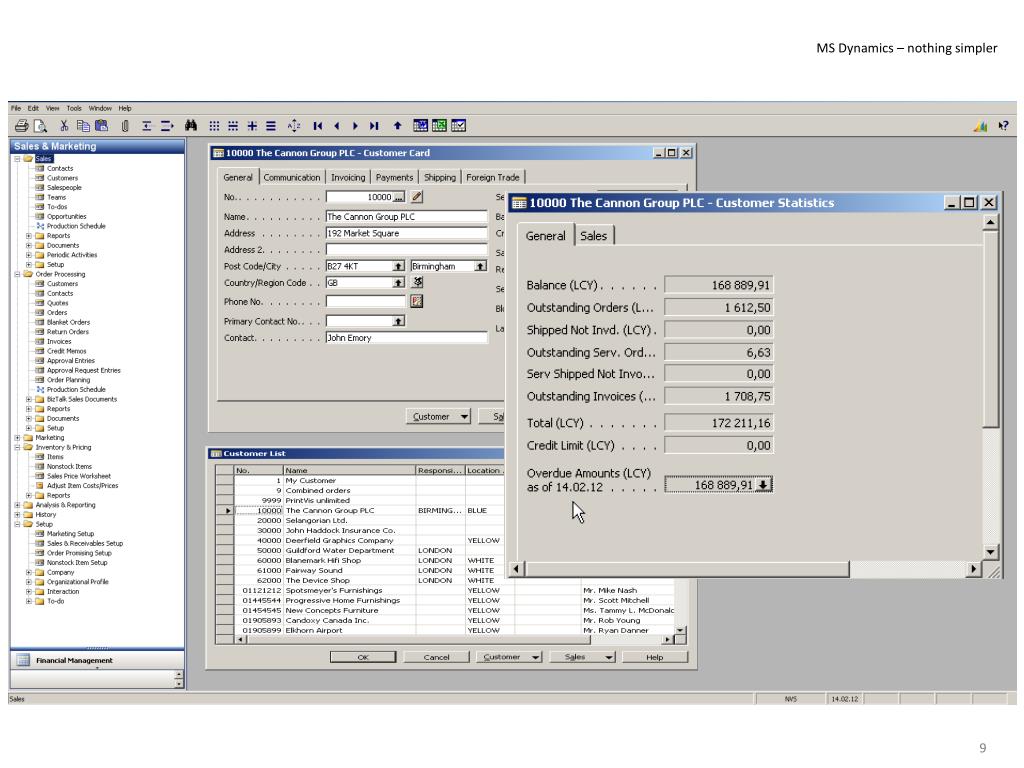The image size is (1024, 768).
Task: Click the window icon in Customer Statistics title bar
Action: coord(519,203)
